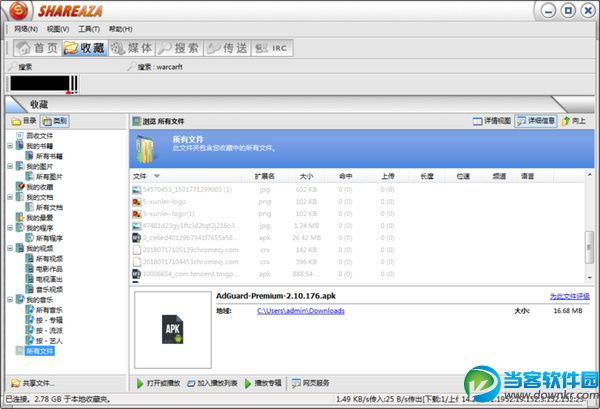Sort by the 上传 column header

pyautogui.click(x=388, y=176)
